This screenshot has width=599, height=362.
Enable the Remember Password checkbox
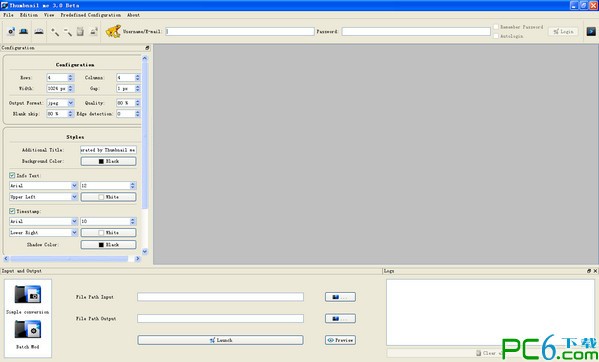[496, 27]
